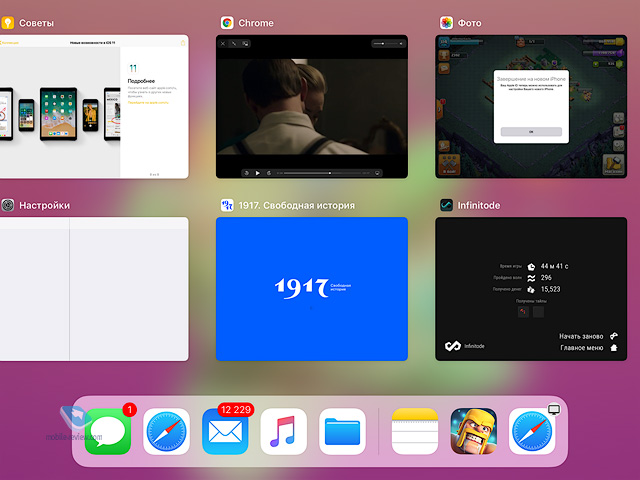Open the Files app in the dock
The width and height of the screenshot is (640, 480).
(342, 432)
